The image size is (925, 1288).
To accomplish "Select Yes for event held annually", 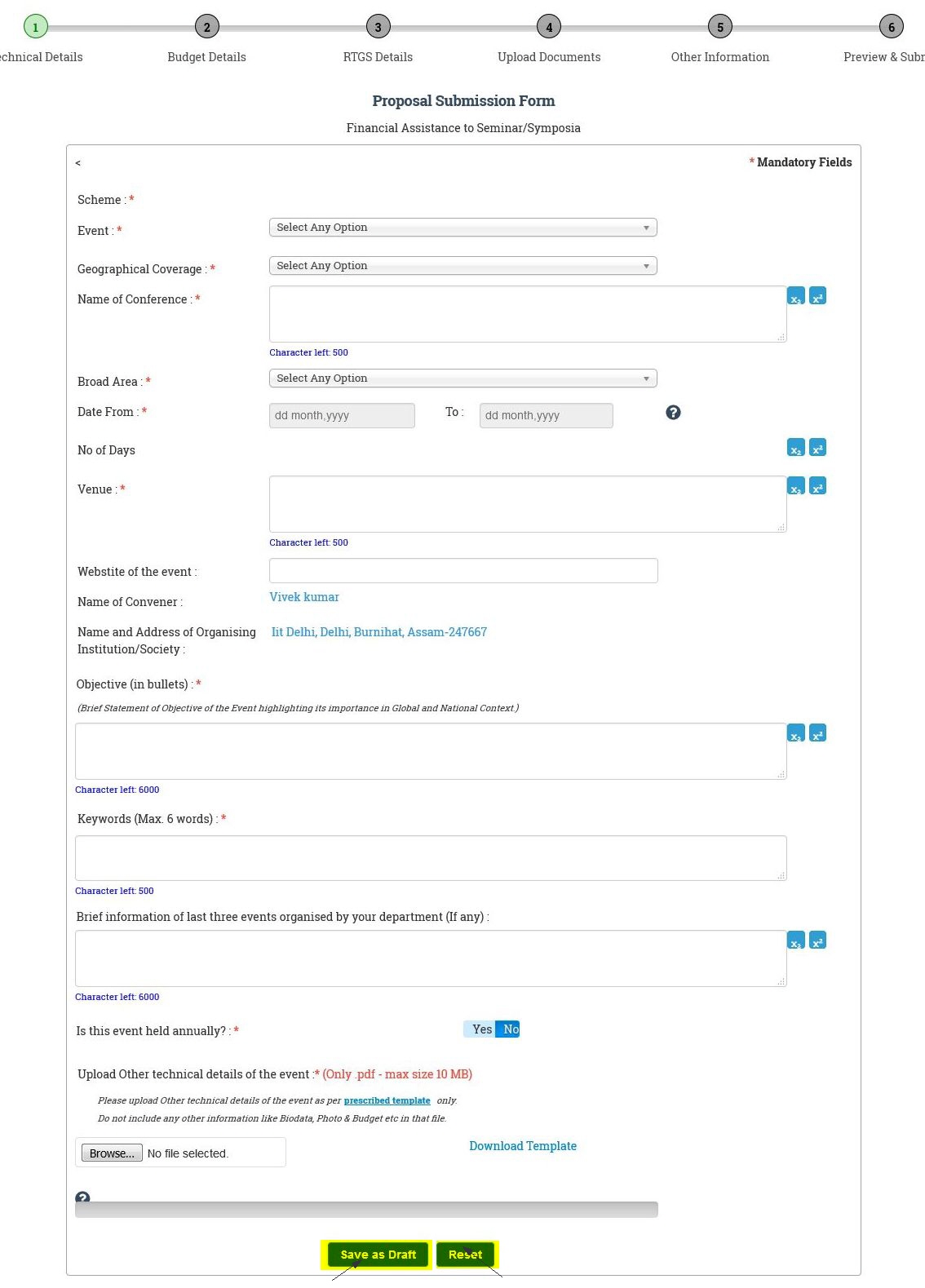I will coord(481,1029).
